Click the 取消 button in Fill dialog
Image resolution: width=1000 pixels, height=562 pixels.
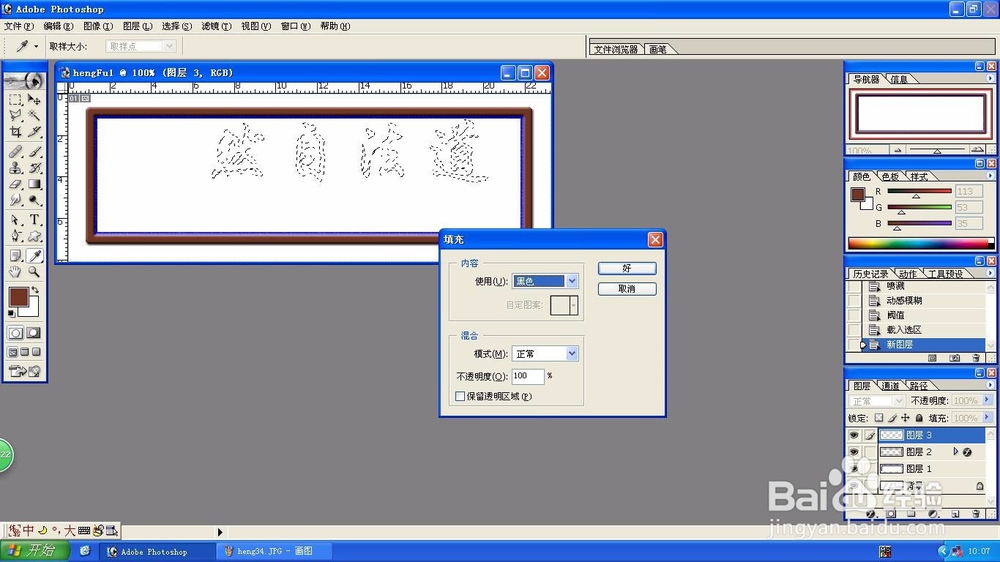click(627, 289)
